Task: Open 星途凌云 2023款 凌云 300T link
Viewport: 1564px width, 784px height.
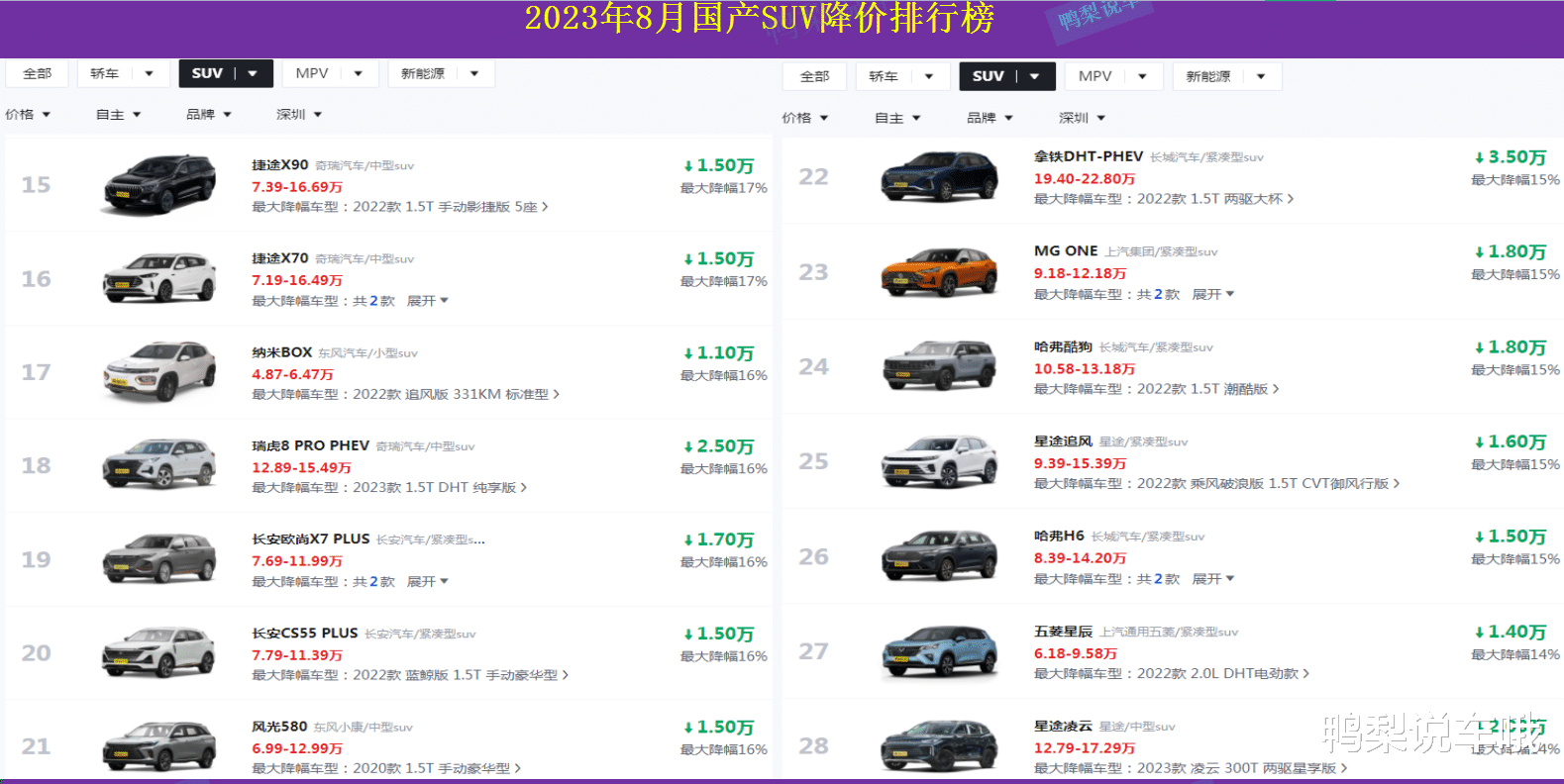Action: 1190,768
